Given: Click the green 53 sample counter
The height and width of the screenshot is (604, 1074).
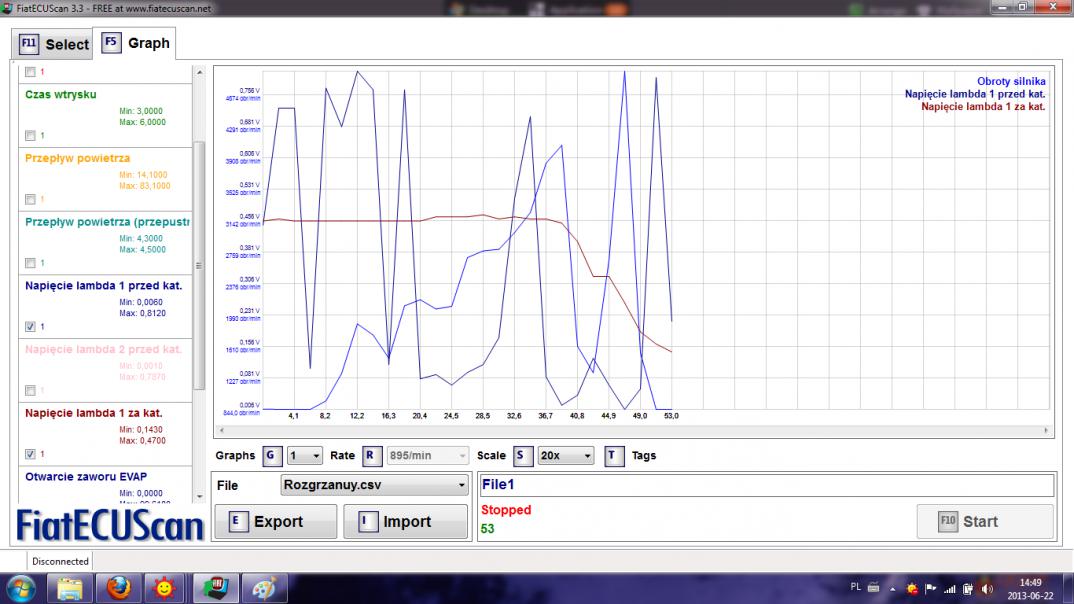Looking at the screenshot, I should pyautogui.click(x=488, y=529).
